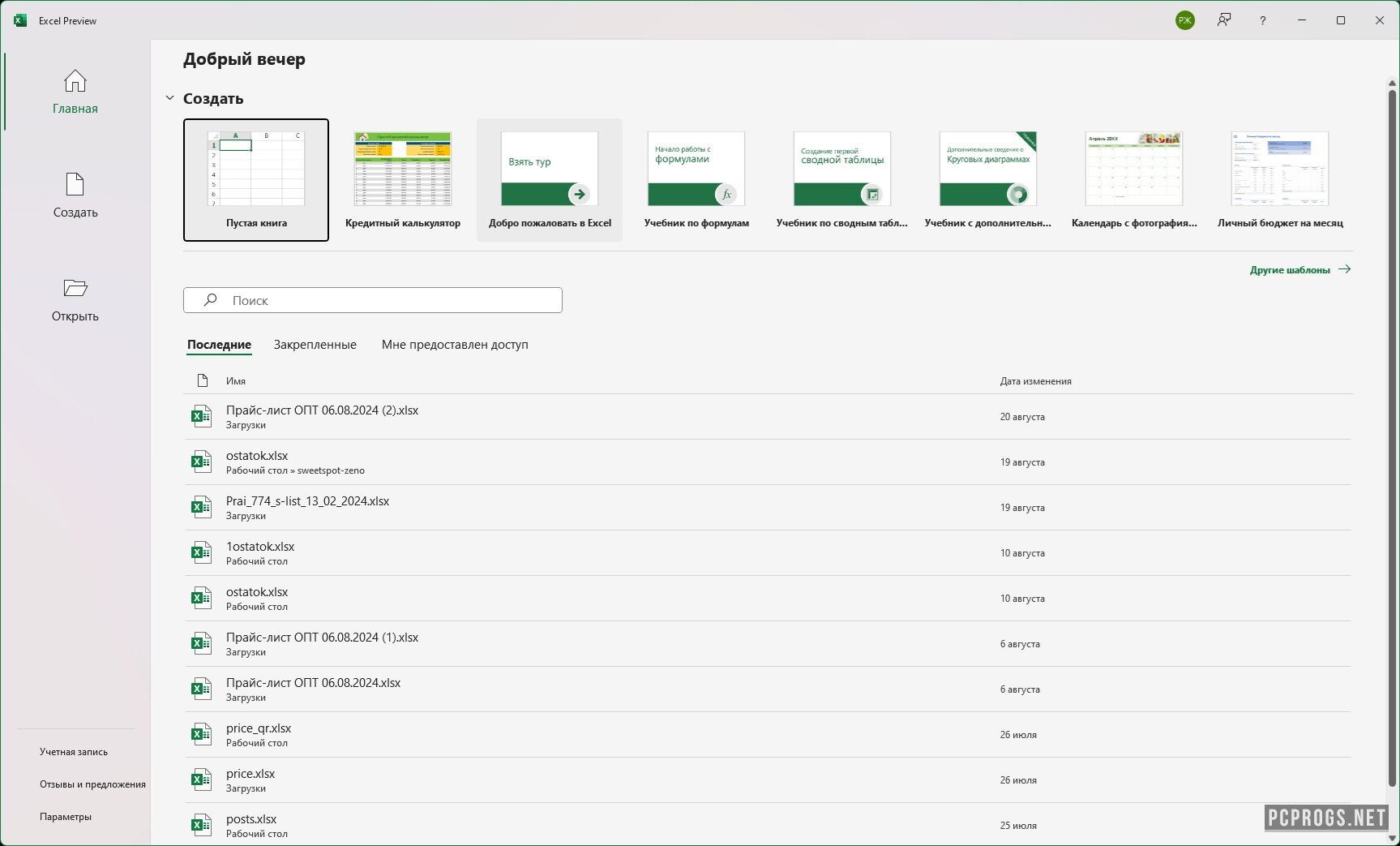Open the Create (Создать) sidebar icon
This screenshot has width=1400, height=846.
[x=75, y=184]
